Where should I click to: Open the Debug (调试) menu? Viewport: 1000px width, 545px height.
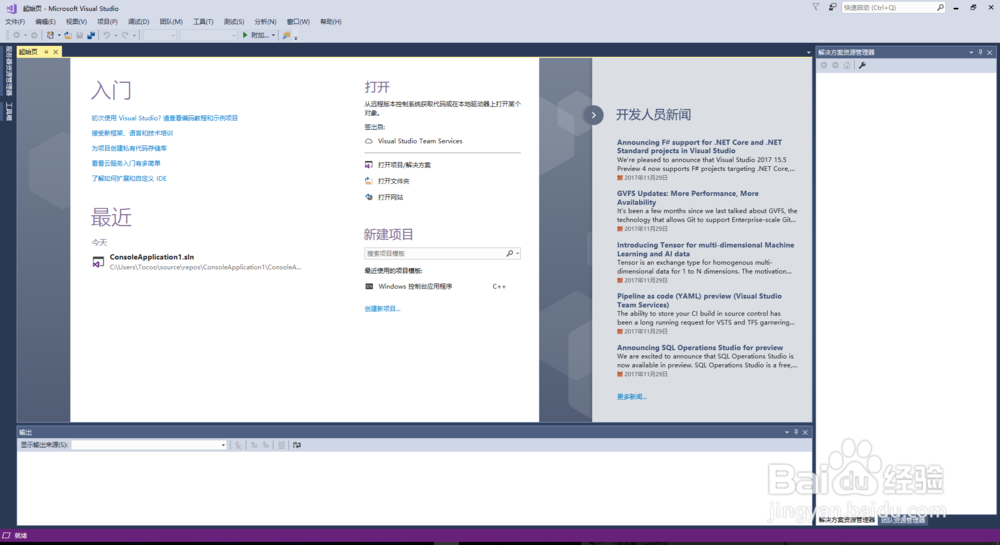click(138, 22)
